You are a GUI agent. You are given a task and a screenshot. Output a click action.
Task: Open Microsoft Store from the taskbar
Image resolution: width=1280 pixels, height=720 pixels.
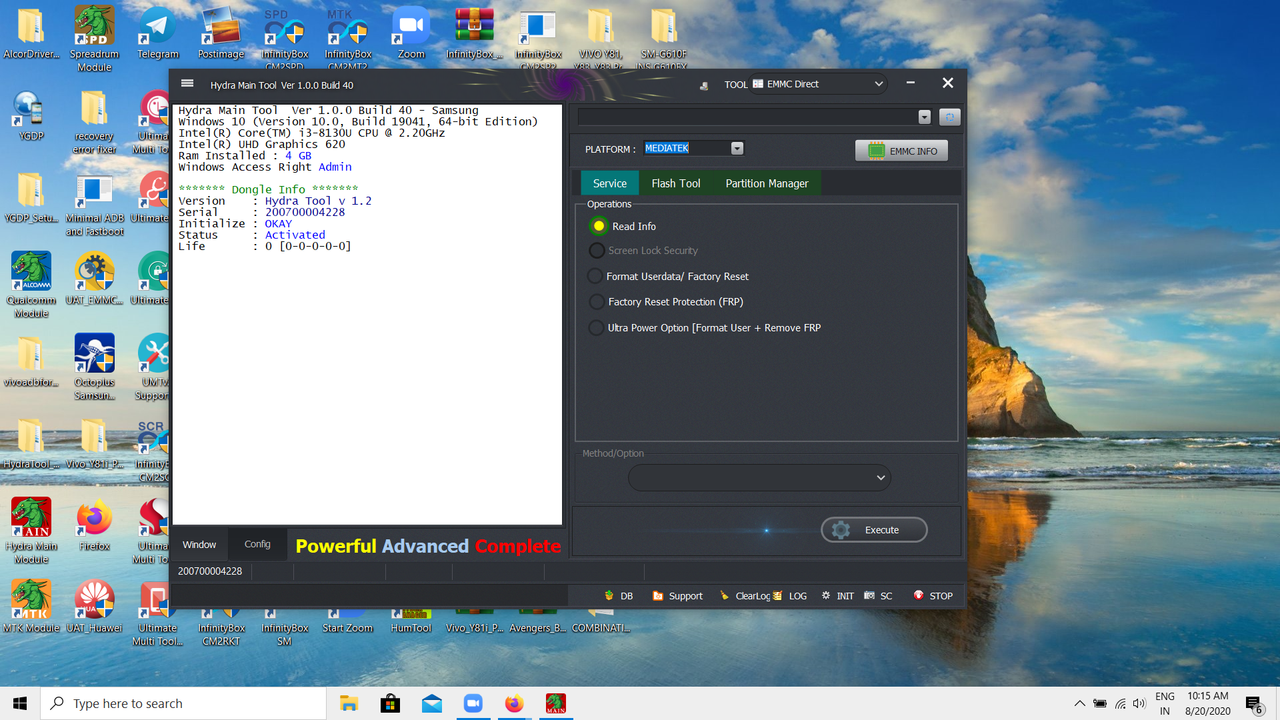[390, 703]
